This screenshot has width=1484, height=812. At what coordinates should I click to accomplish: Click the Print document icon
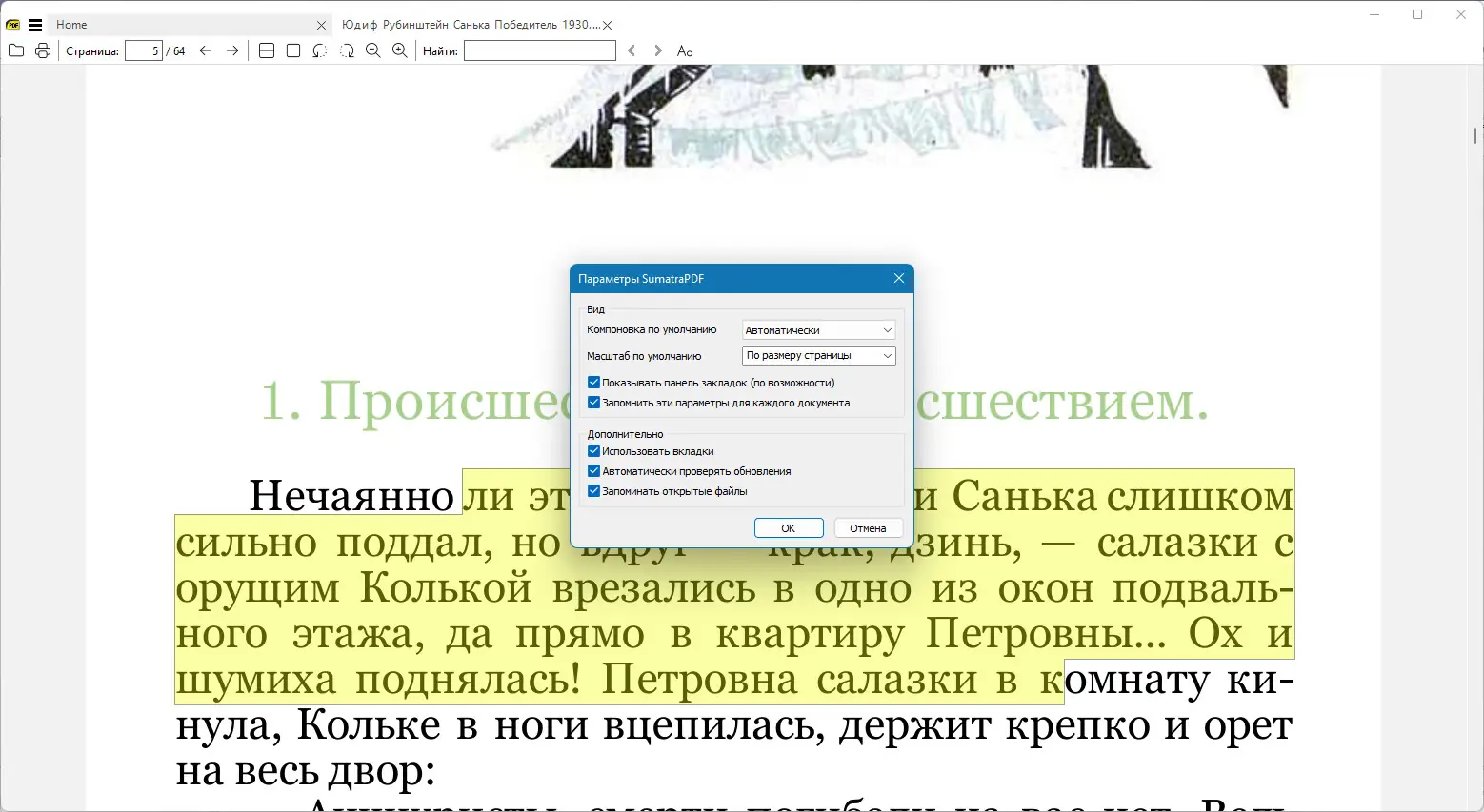[43, 50]
